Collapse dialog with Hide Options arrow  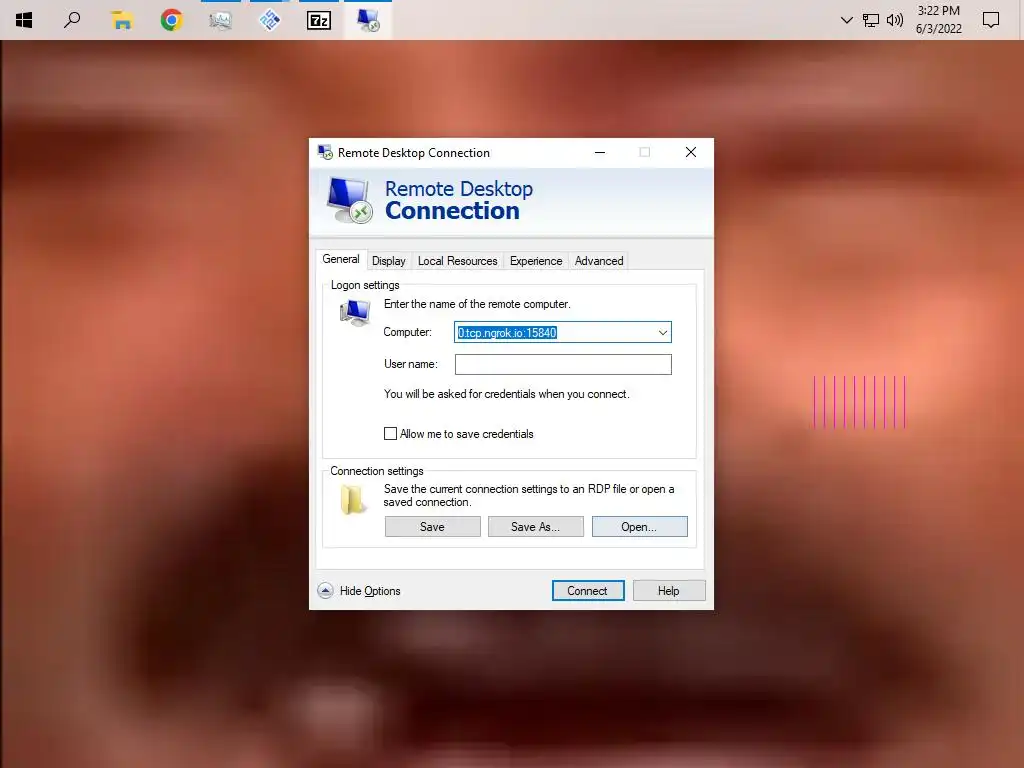[325, 591]
